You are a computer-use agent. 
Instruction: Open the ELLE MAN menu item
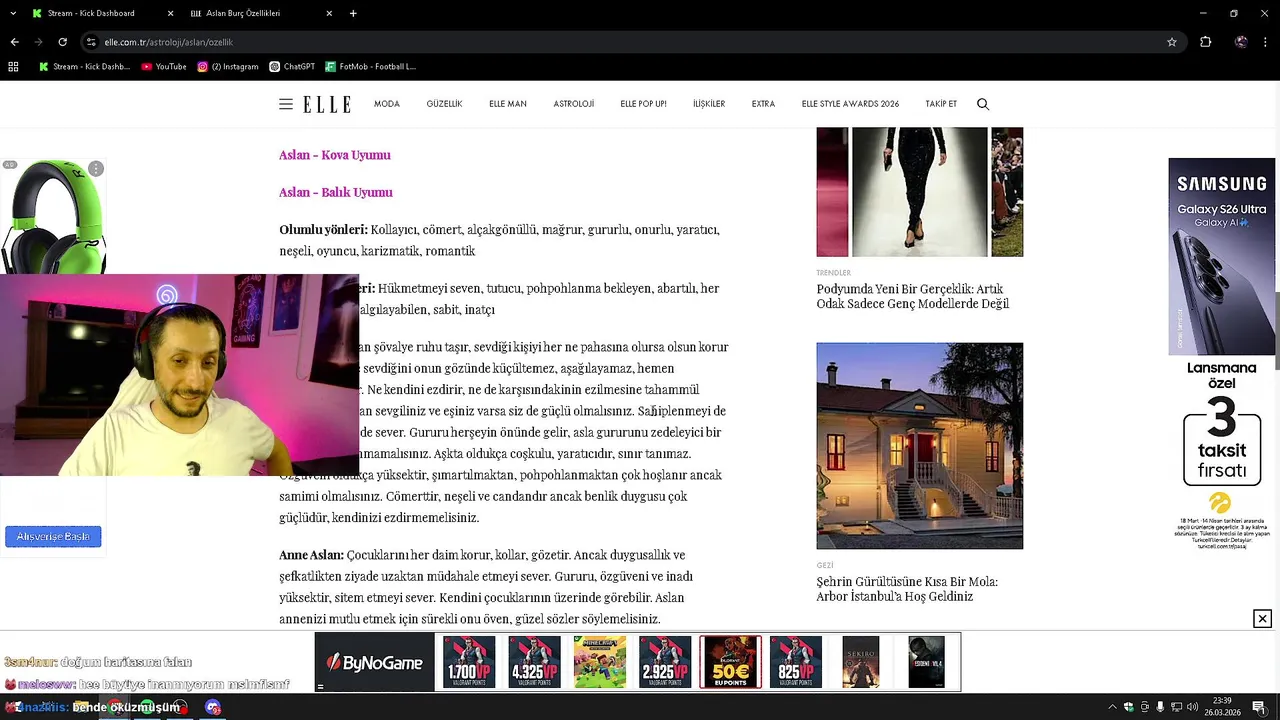click(508, 104)
